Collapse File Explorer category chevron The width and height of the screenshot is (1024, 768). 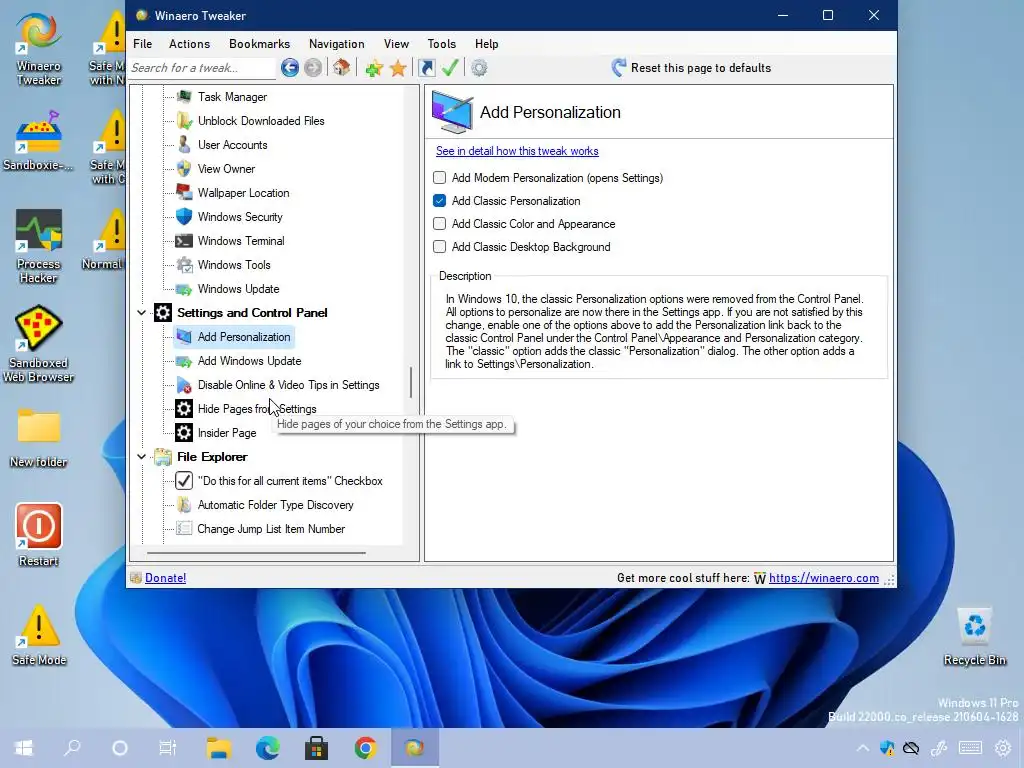point(141,457)
